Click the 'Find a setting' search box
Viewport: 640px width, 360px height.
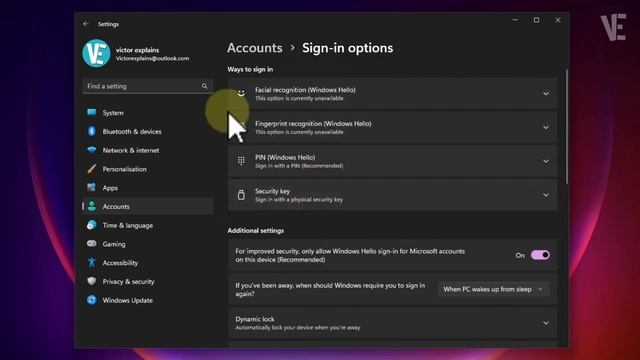click(148, 86)
